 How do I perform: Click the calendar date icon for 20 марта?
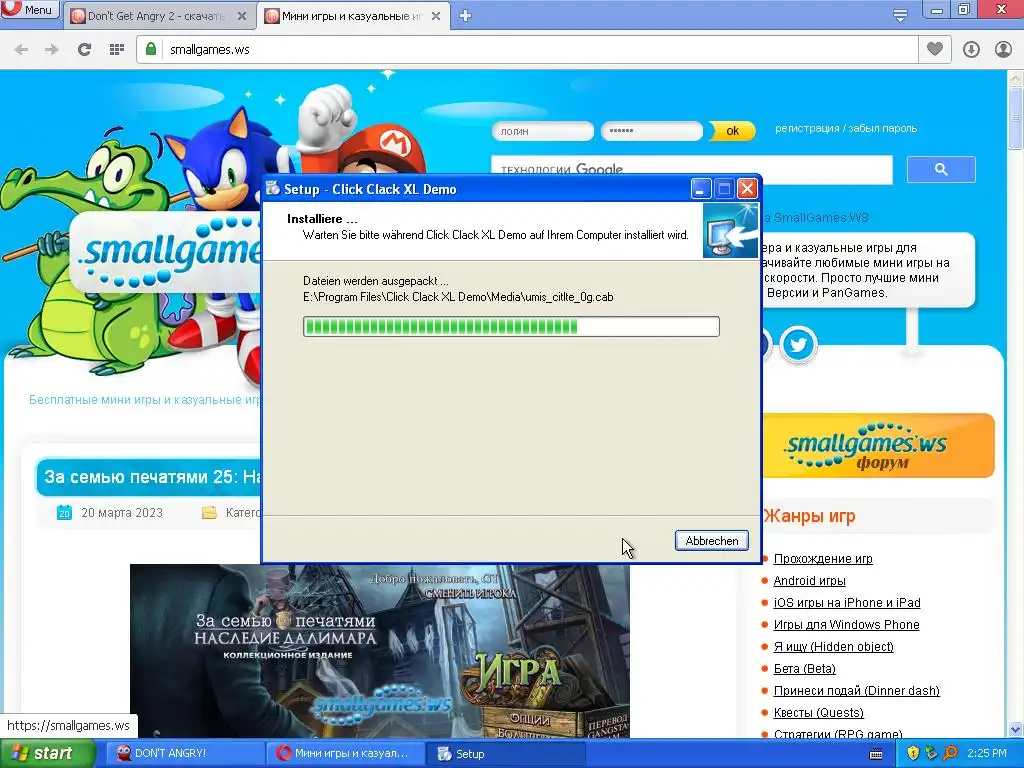coord(64,513)
